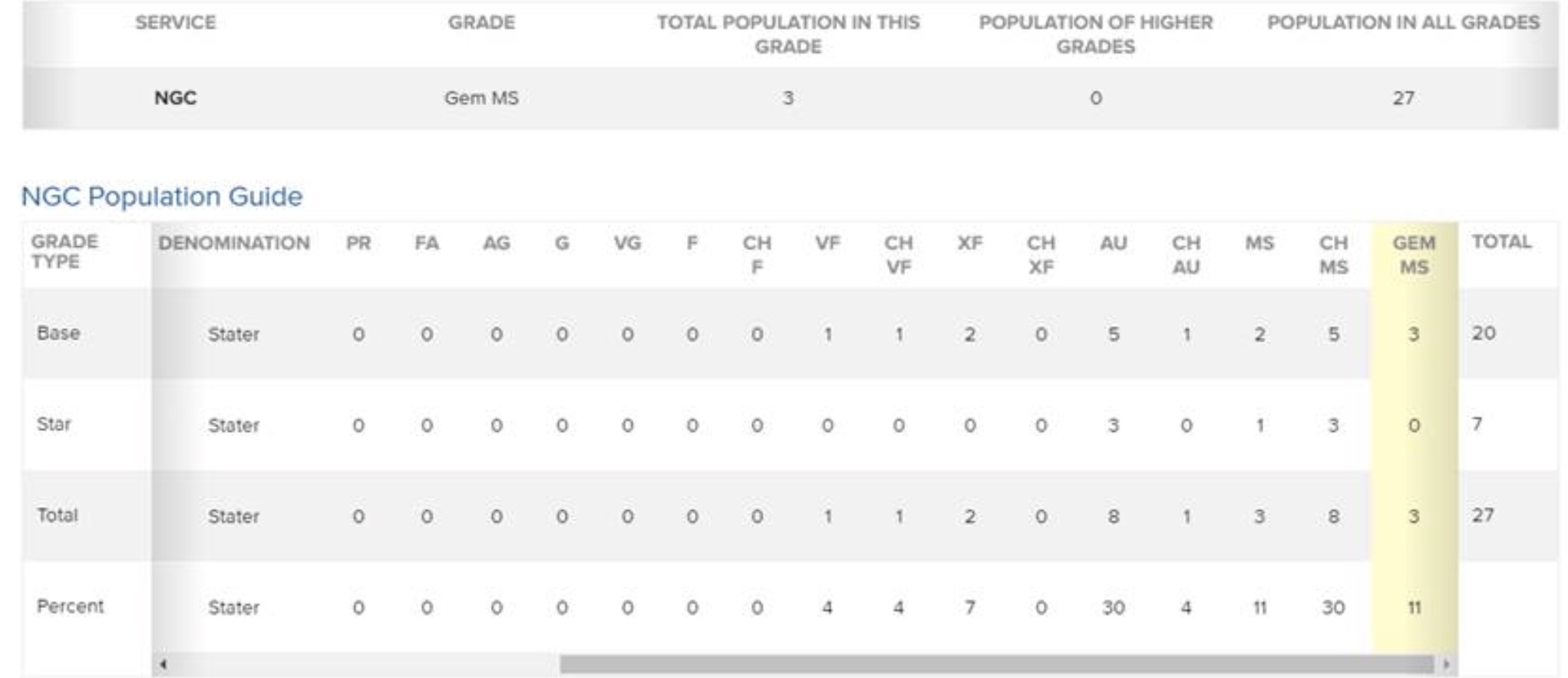Viewport: 1568px width, 678px height.
Task: Click the GRADE TYPE column header
Action: [x=64, y=252]
